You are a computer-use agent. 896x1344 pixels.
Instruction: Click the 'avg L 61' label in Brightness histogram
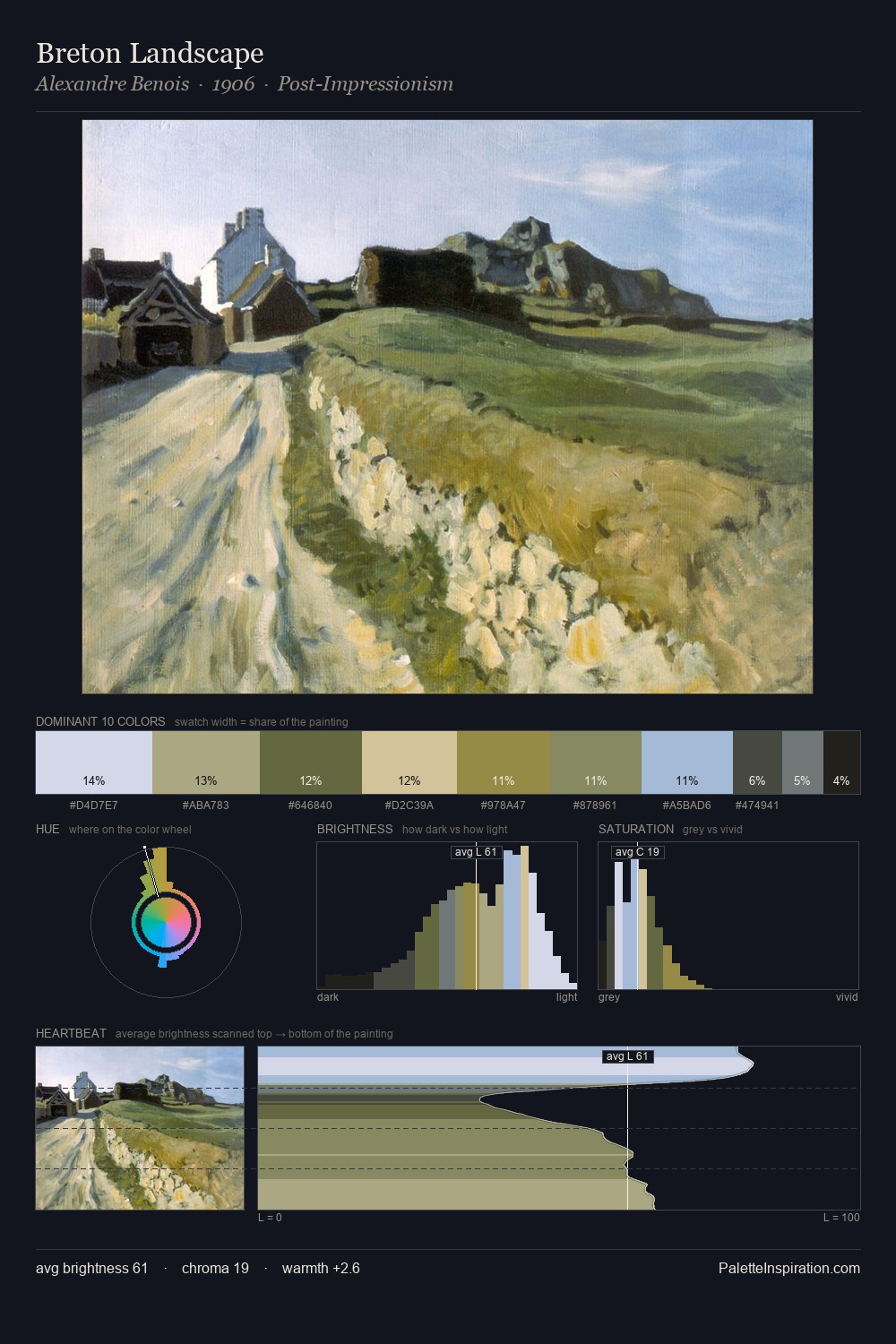click(476, 852)
